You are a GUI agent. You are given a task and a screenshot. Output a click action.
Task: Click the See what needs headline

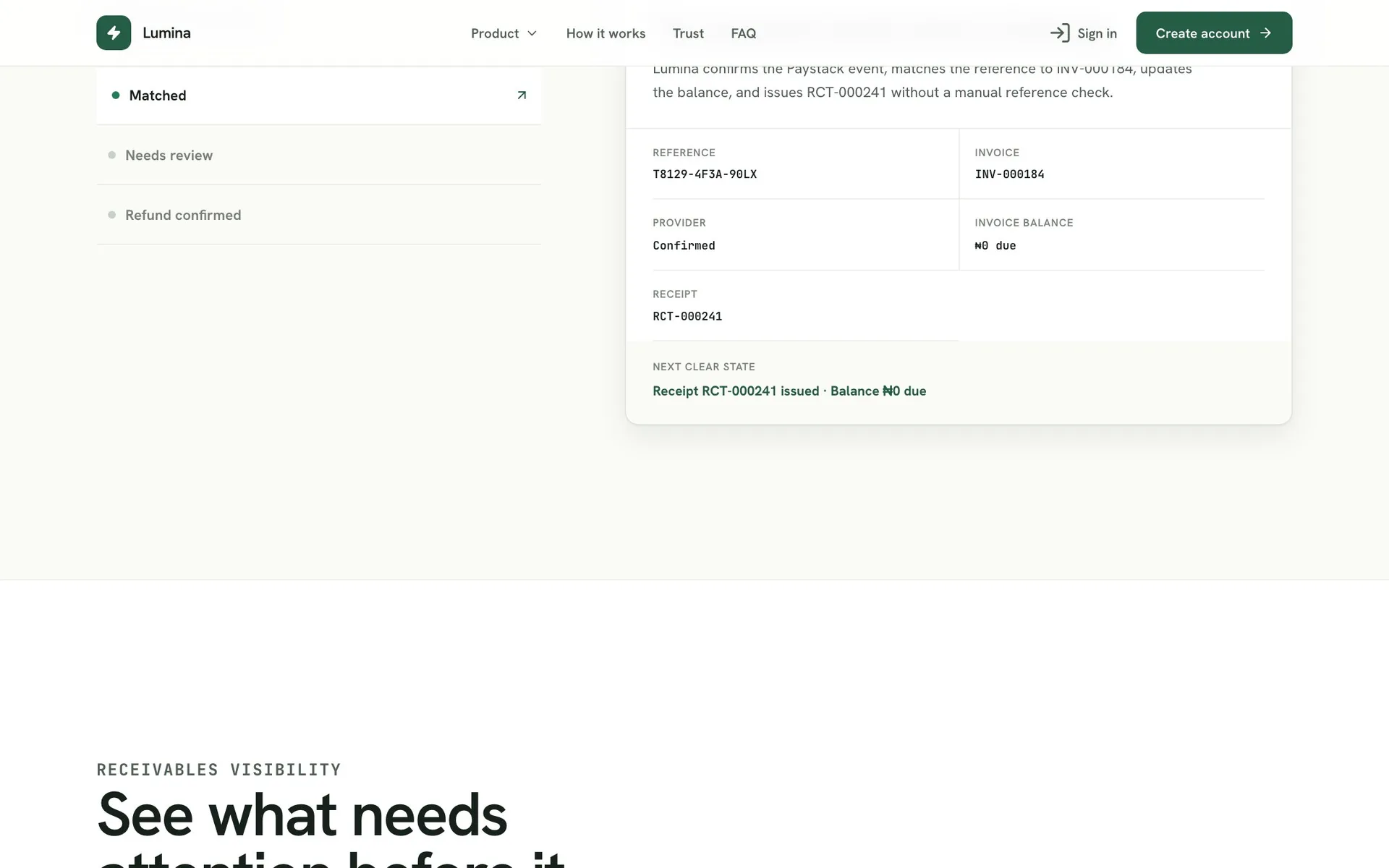[x=302, y=815]
